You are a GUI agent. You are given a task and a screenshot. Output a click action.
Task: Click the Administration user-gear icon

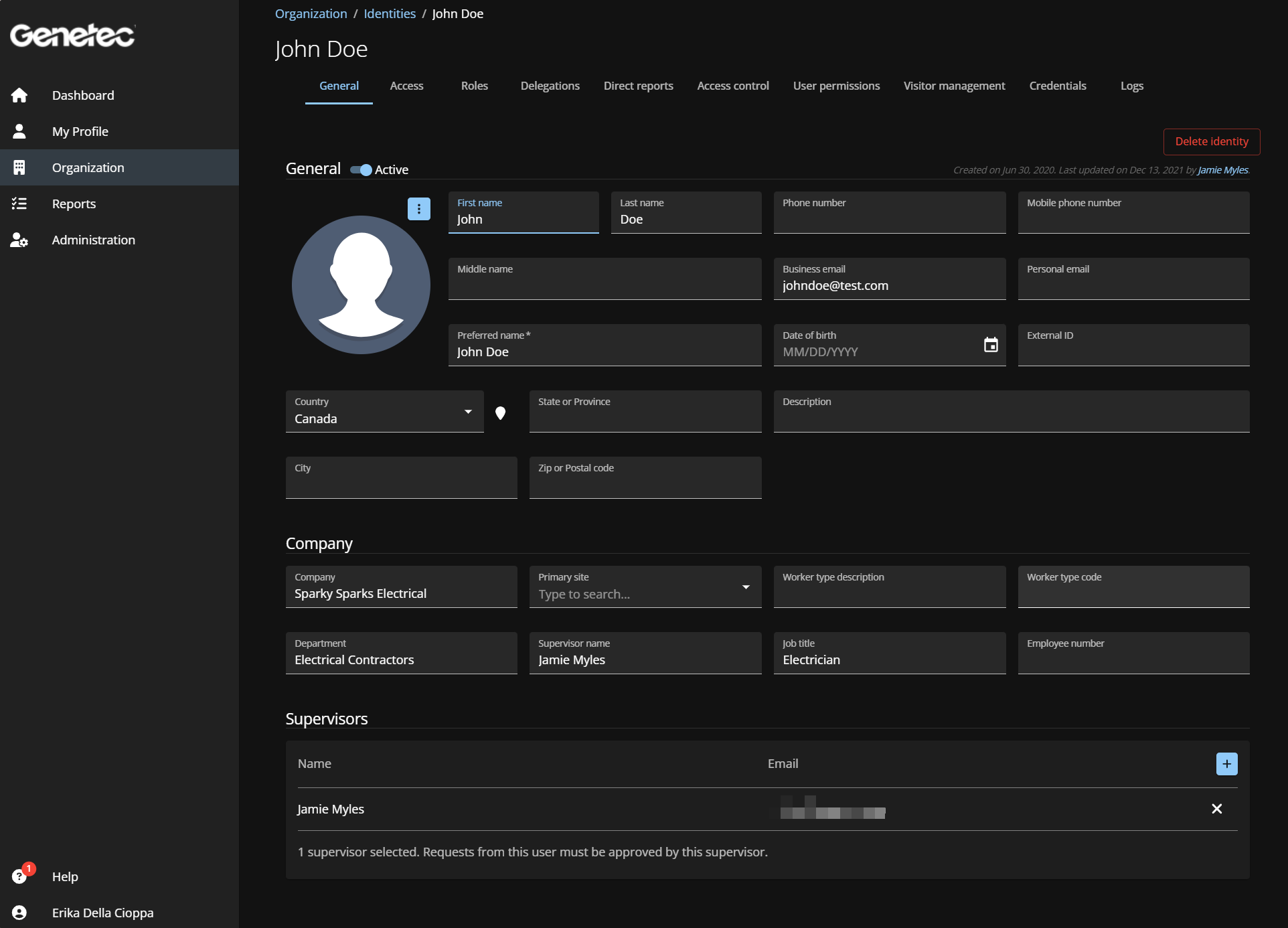[19, 240]
